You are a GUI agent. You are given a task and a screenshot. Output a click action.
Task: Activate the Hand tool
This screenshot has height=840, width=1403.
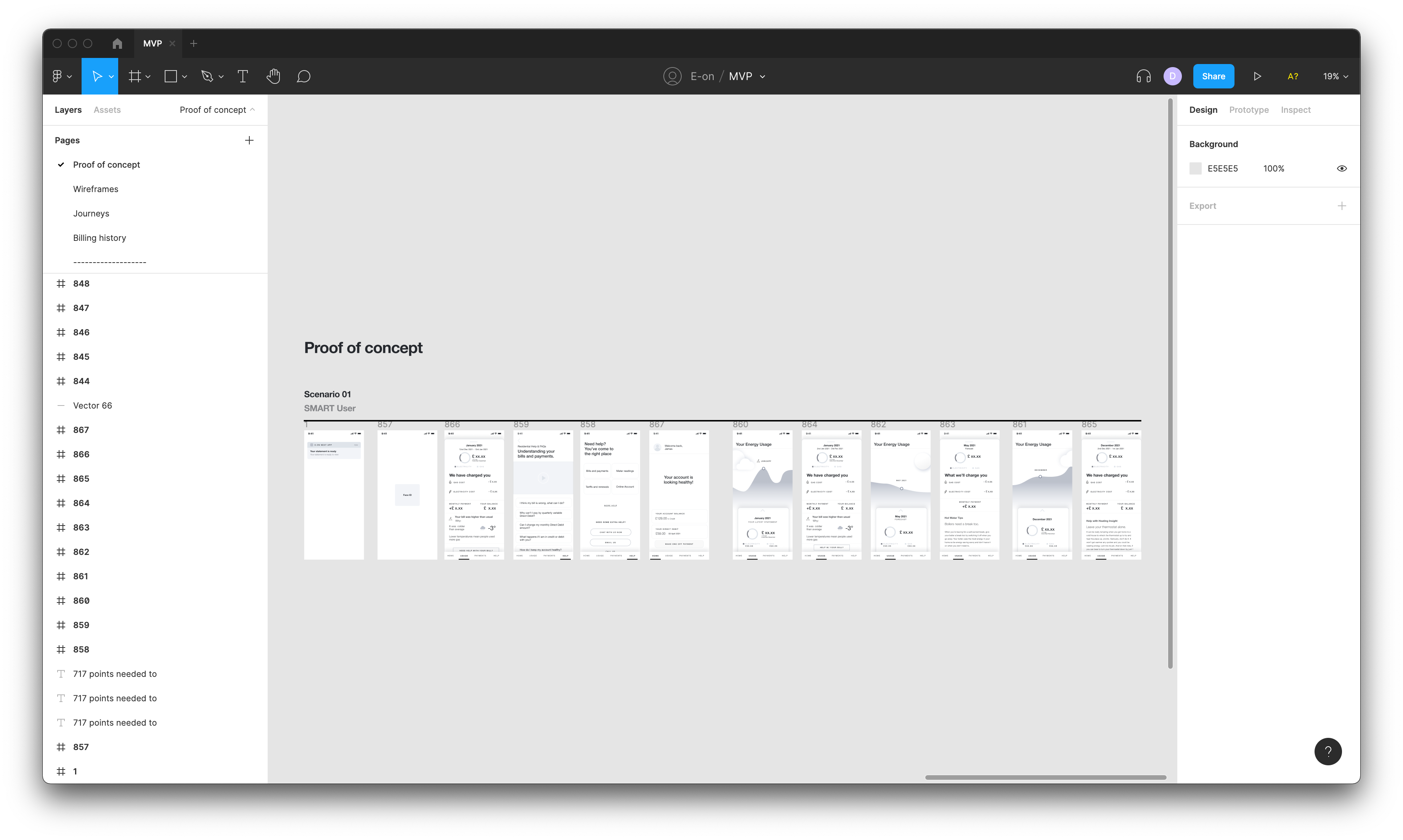click(273, 76)
